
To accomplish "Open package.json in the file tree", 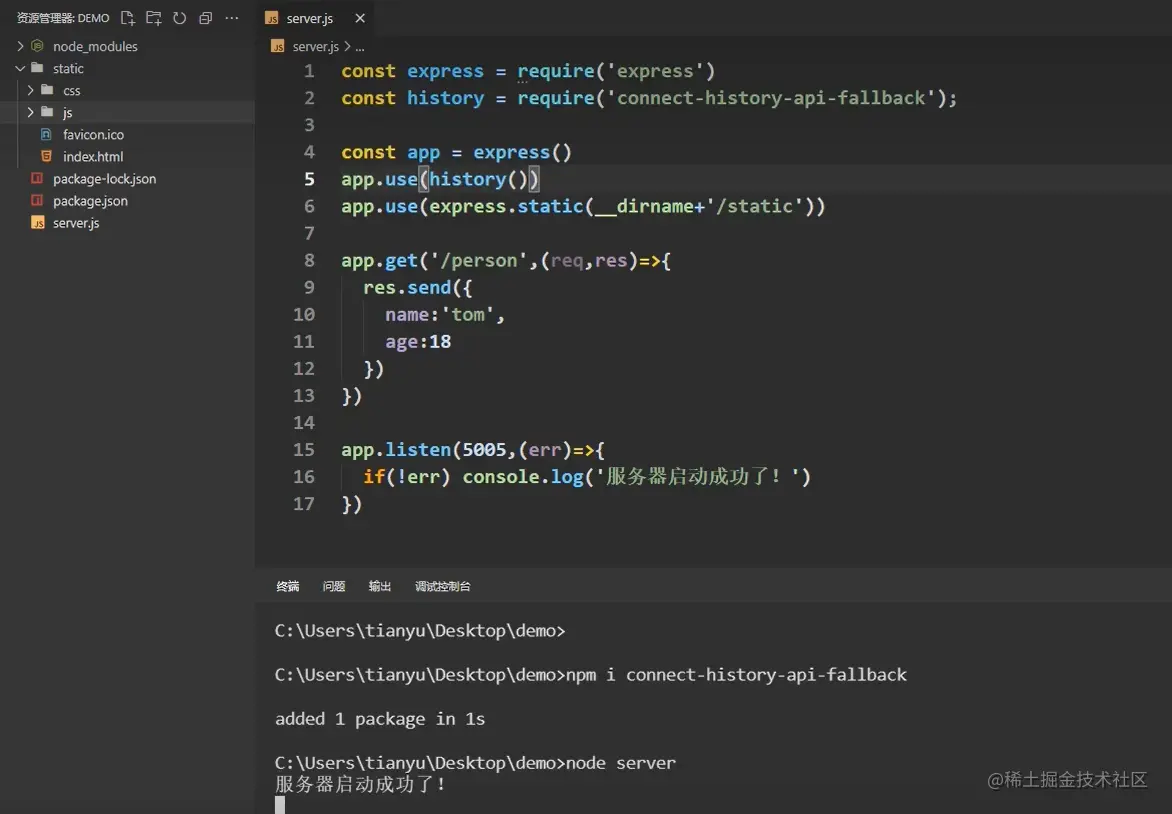I will pos(90,200).
